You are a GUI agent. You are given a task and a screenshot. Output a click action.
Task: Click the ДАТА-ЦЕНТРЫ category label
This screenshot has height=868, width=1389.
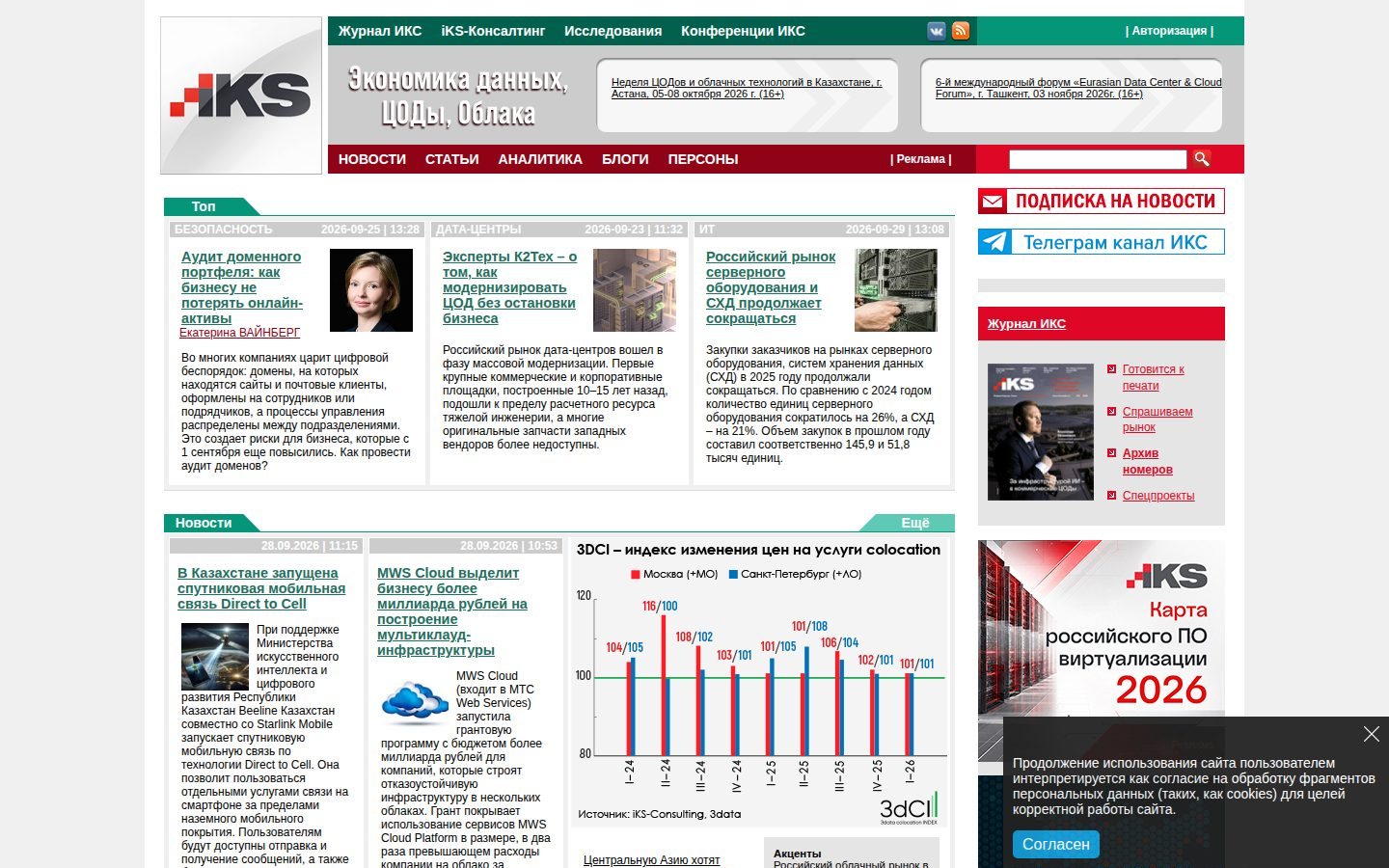point(478,230)
